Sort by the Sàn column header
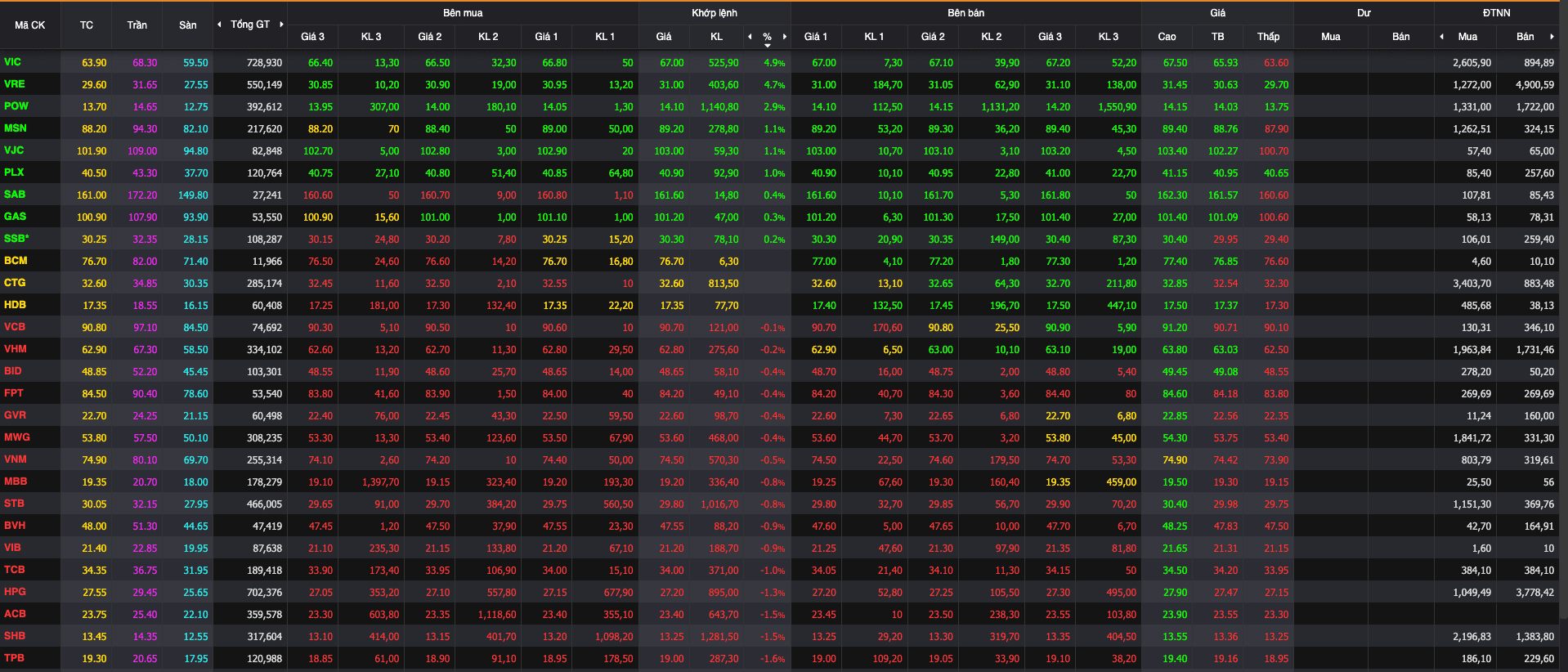Screen dimensions: 1568x672 click(x=188, y=25)
